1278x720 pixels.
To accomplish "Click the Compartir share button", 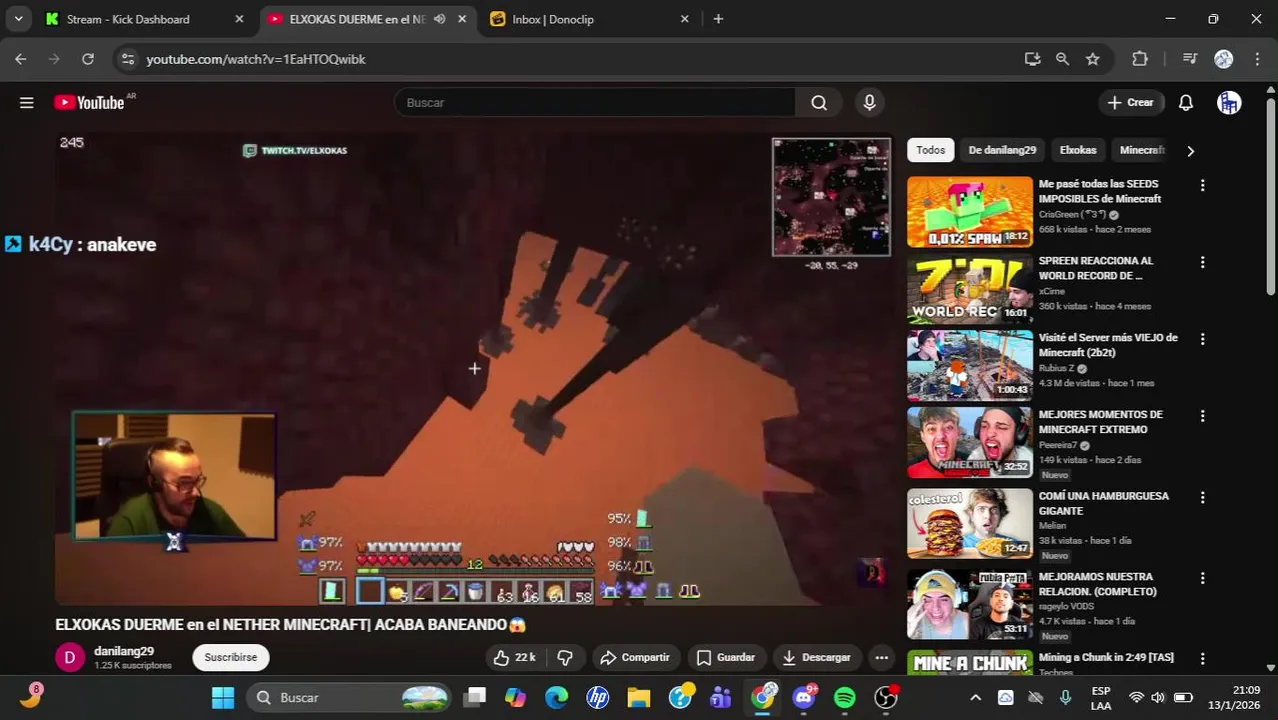I will tap(634, 657).
